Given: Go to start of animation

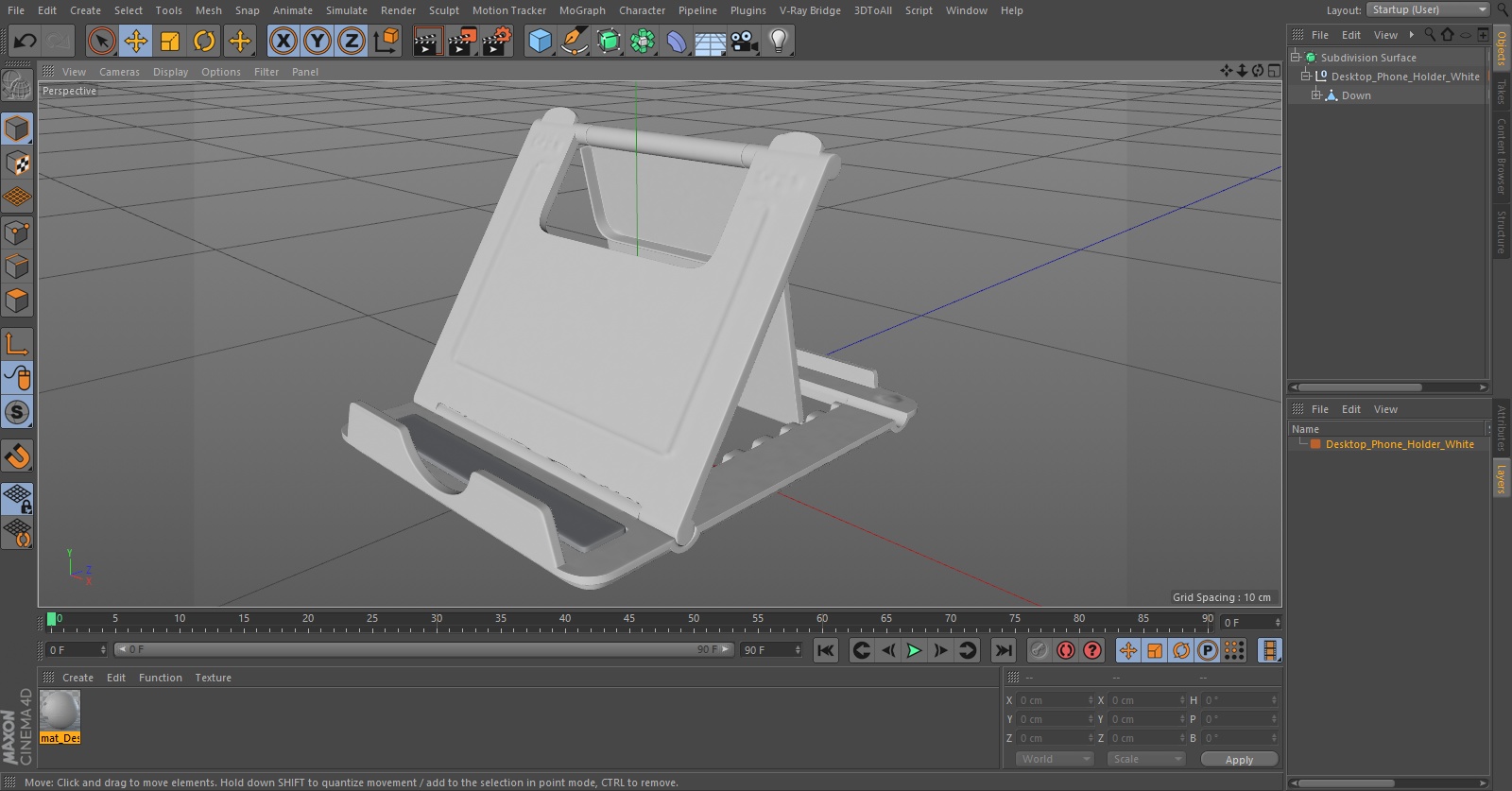Looking at the screenshot, I should pos(825,650).
